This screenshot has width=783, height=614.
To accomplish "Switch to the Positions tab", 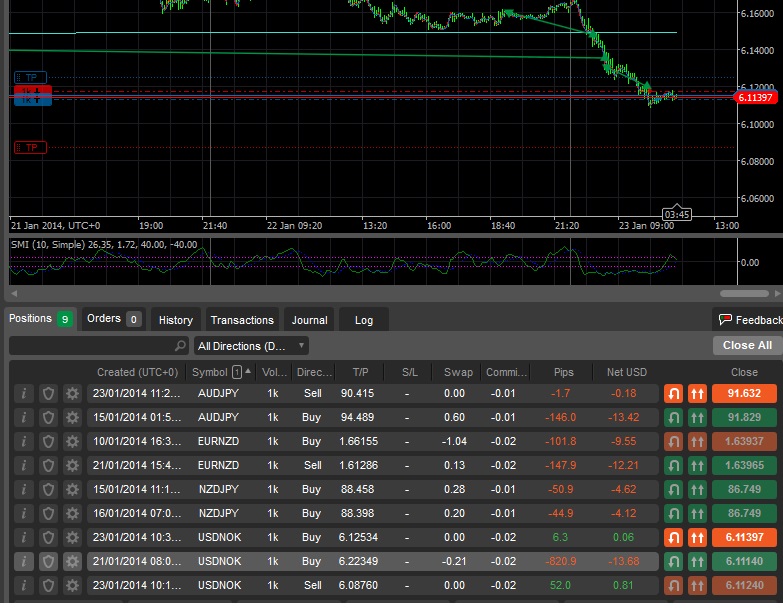I will 40,318.
